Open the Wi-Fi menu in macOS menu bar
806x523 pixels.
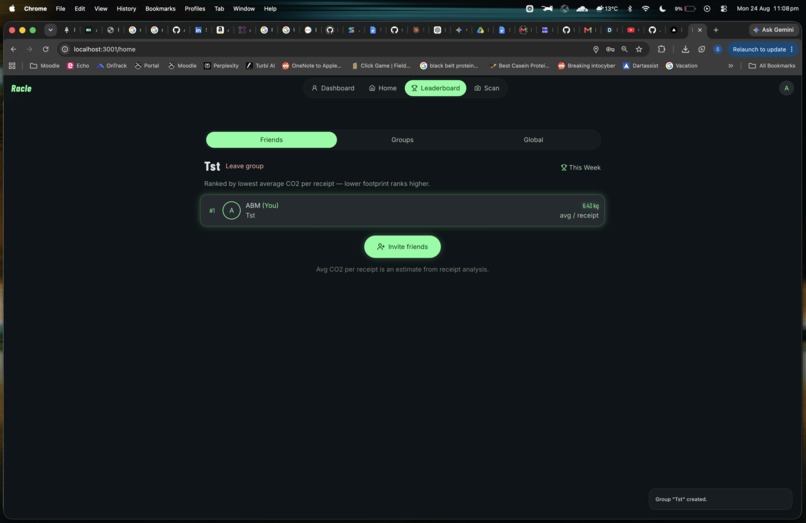click(x=646, y=9)
